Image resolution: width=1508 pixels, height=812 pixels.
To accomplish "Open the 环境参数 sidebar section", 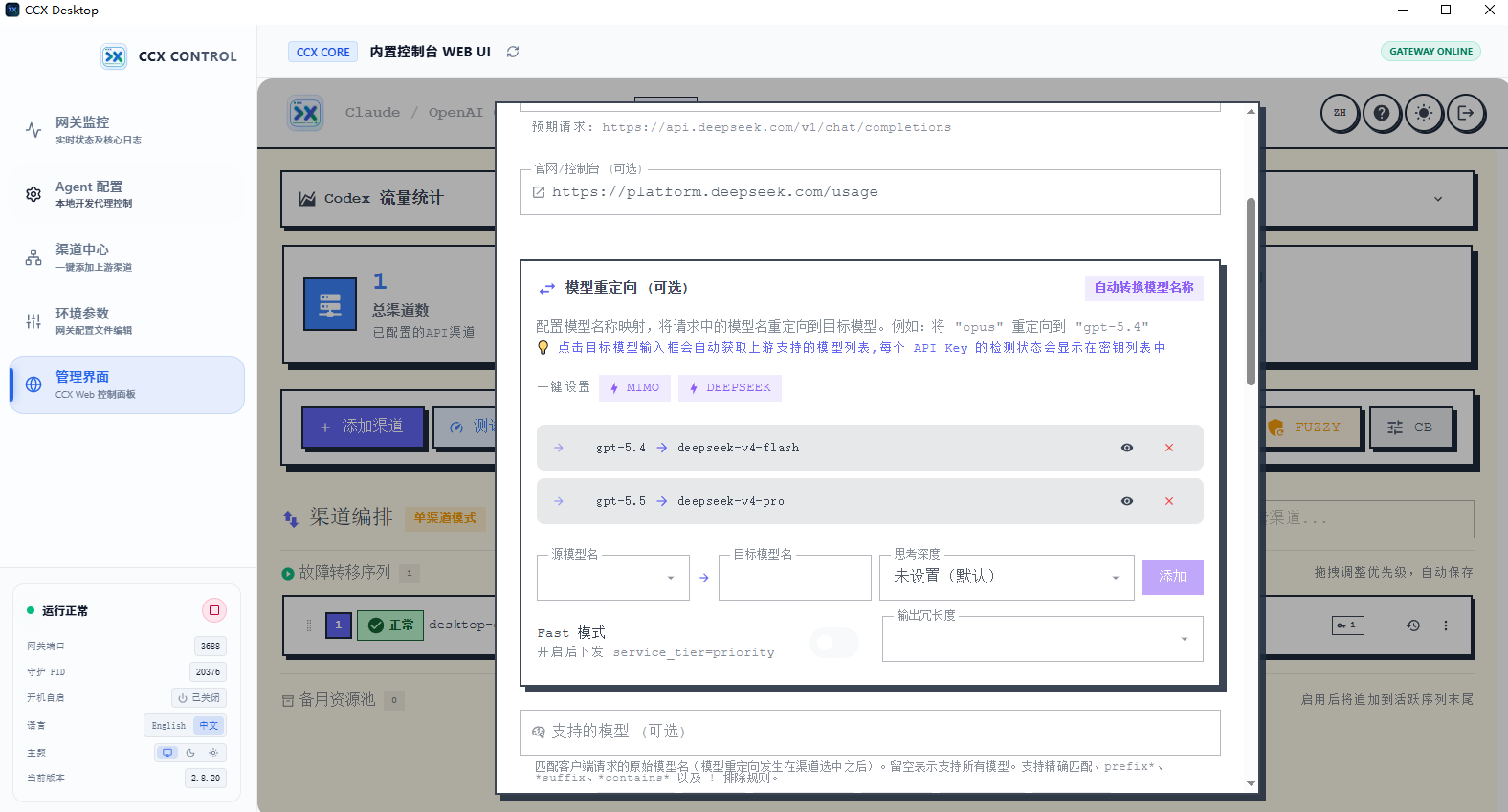I will [126, 320].
